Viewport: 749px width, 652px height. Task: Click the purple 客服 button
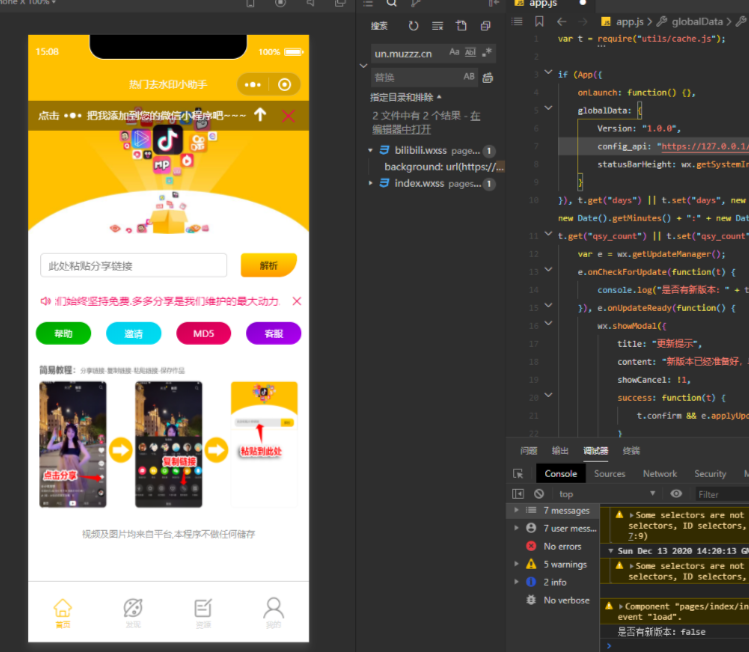pos(274,333)
